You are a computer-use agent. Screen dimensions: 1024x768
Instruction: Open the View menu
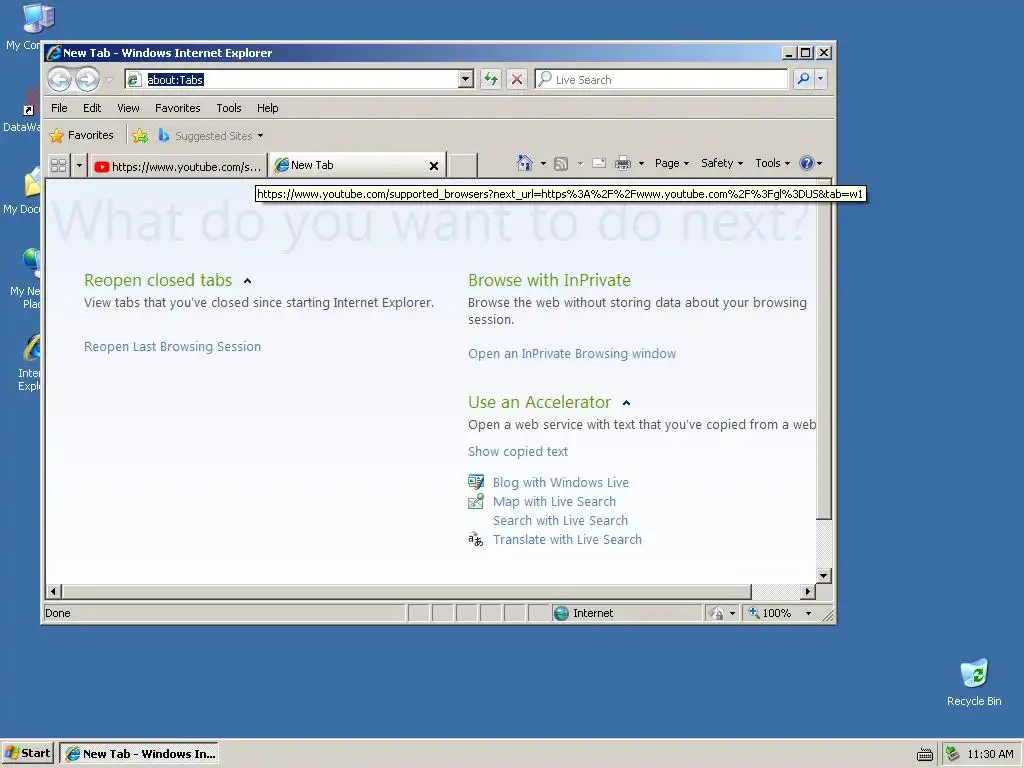pos(128,108)
